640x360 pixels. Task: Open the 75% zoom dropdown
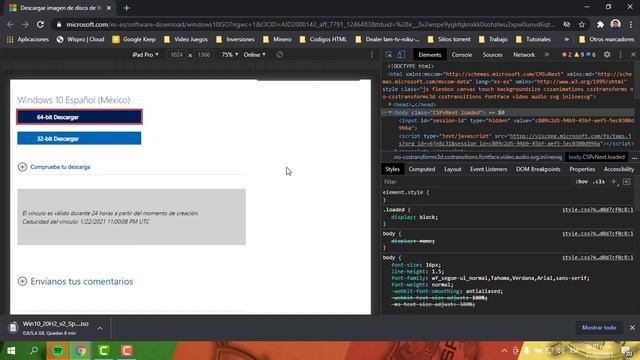230,55
